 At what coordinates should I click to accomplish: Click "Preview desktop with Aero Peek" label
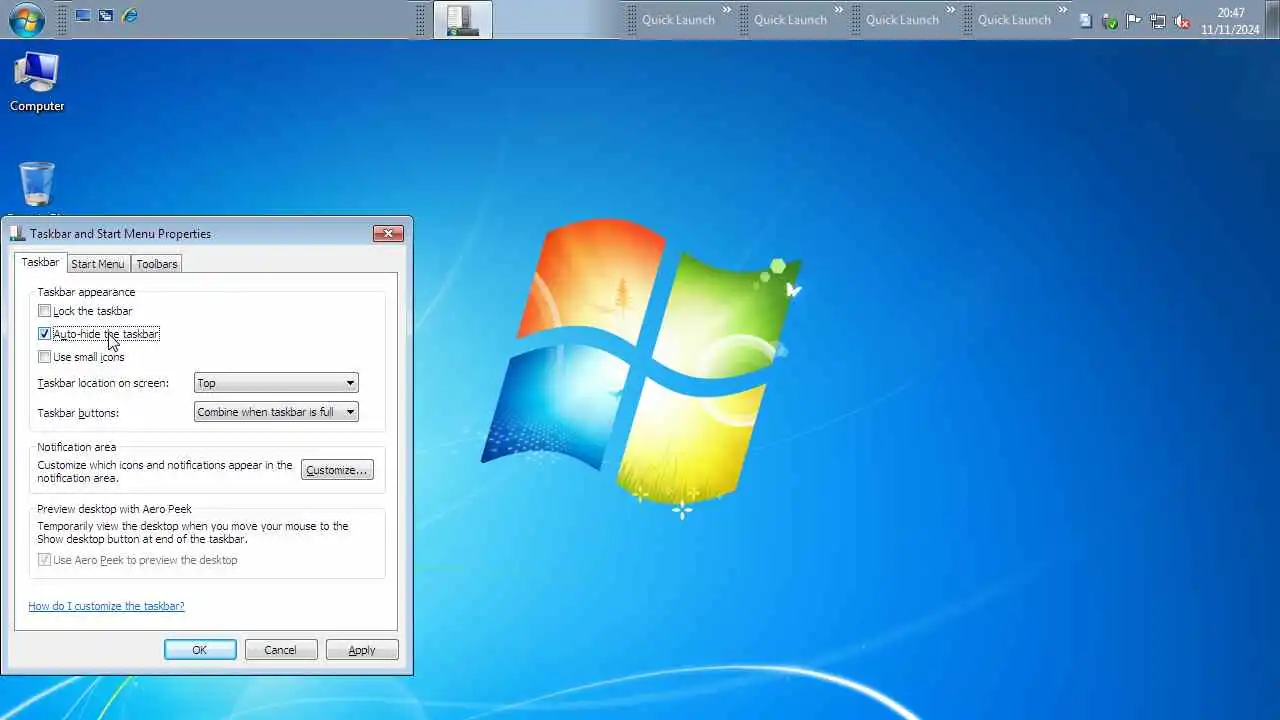[x=115, y=509]
